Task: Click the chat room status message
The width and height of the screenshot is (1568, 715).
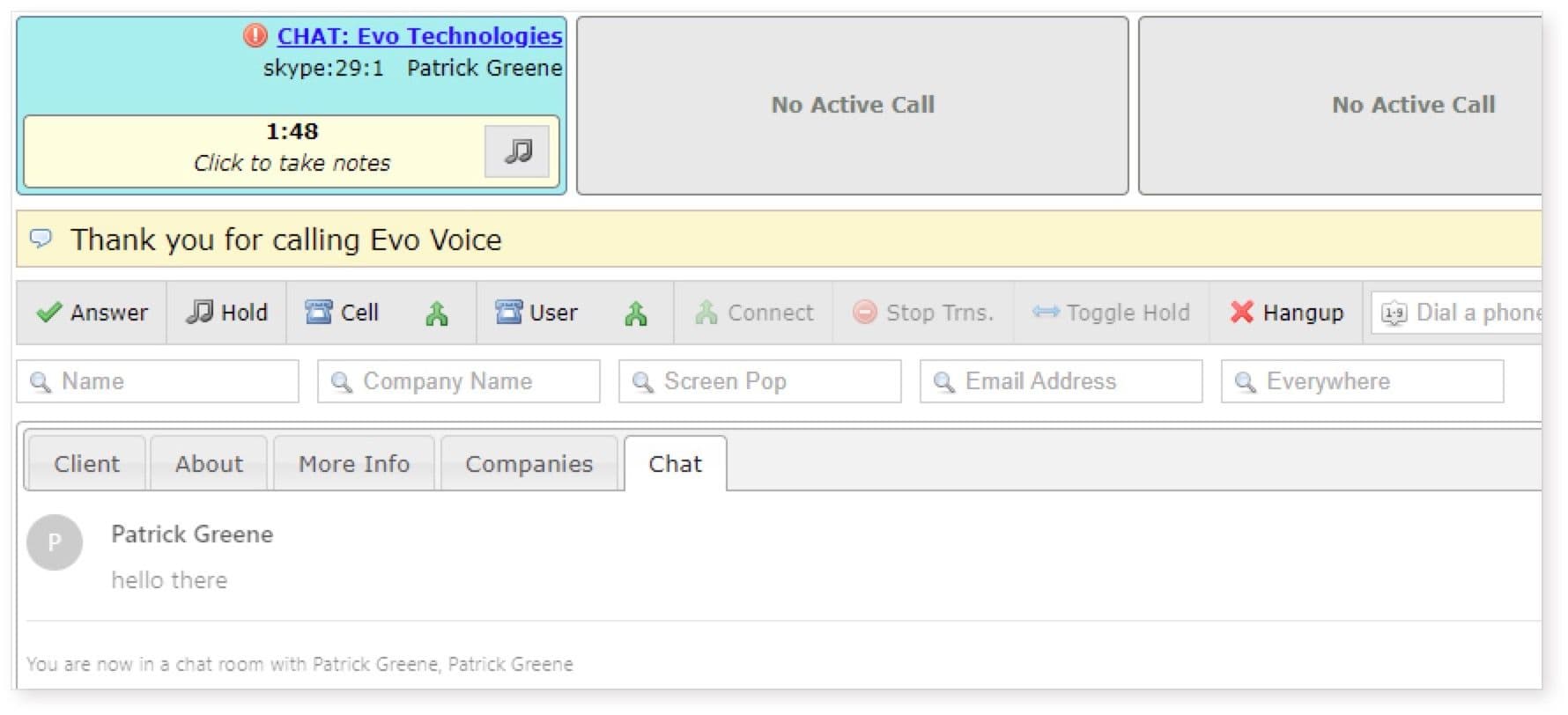Action: click(x=300, y=664)
